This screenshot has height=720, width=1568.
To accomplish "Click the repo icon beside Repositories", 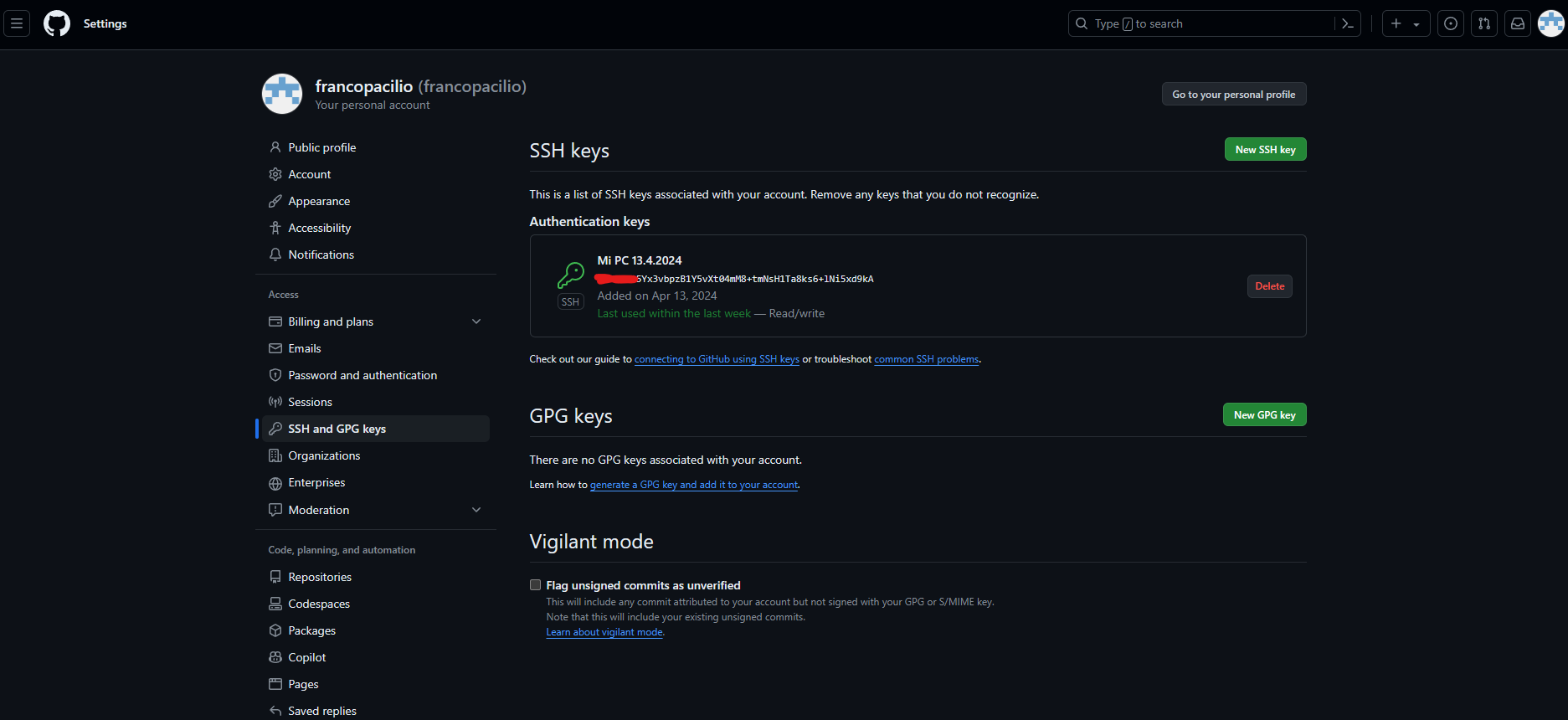I will pos(275,577).
